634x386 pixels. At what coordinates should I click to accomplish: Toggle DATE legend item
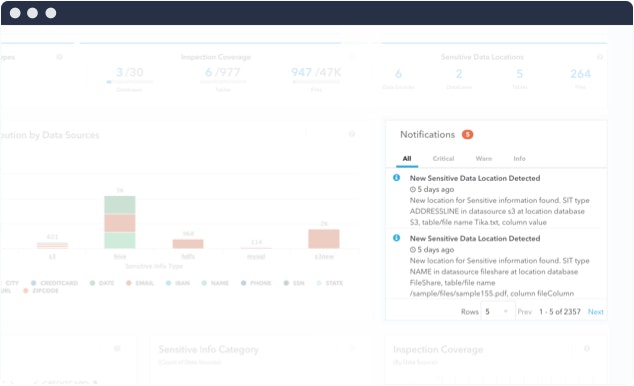(x=102, y=283)
